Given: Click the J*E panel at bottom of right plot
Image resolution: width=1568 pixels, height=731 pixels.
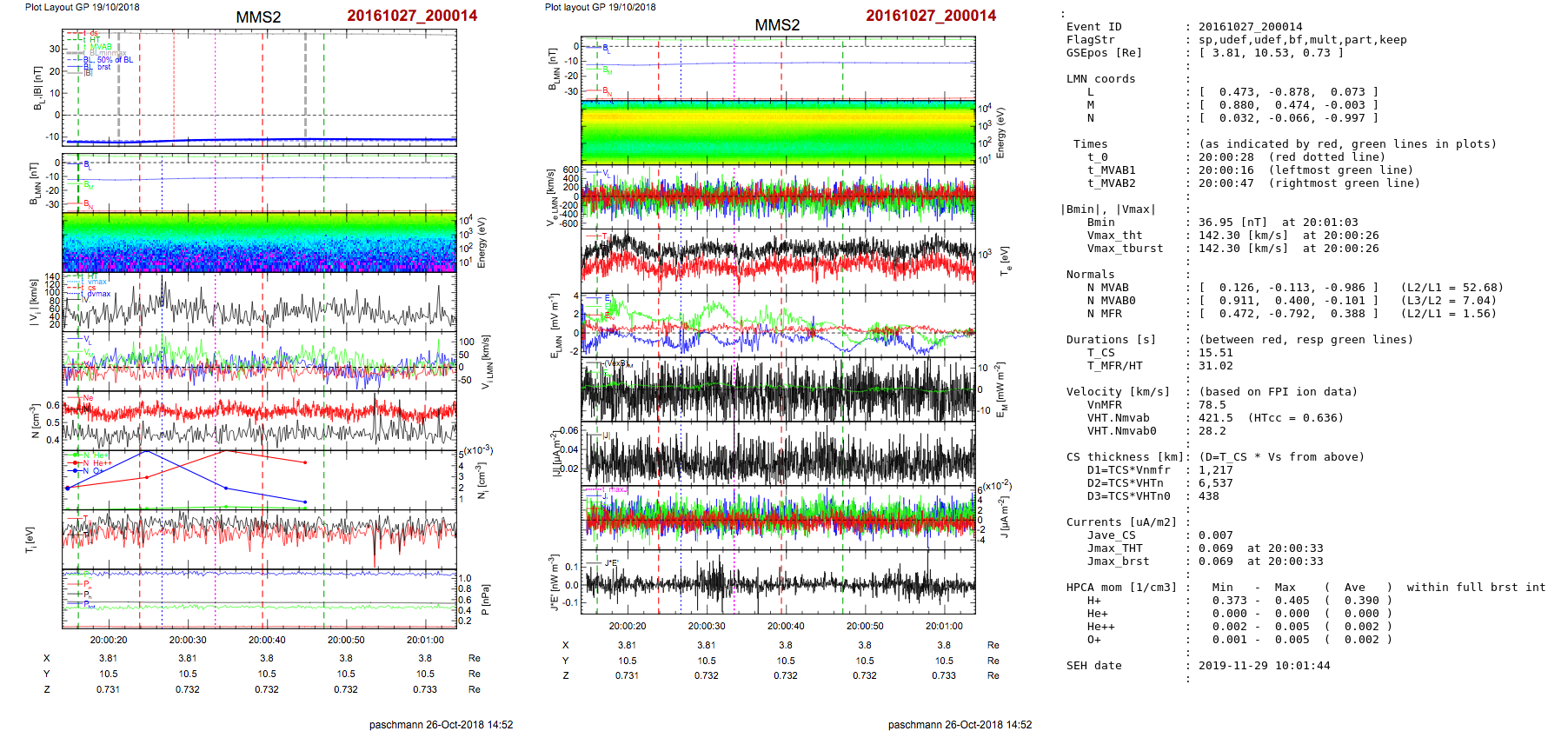Looking at the screenshot, I should (778, 582).
